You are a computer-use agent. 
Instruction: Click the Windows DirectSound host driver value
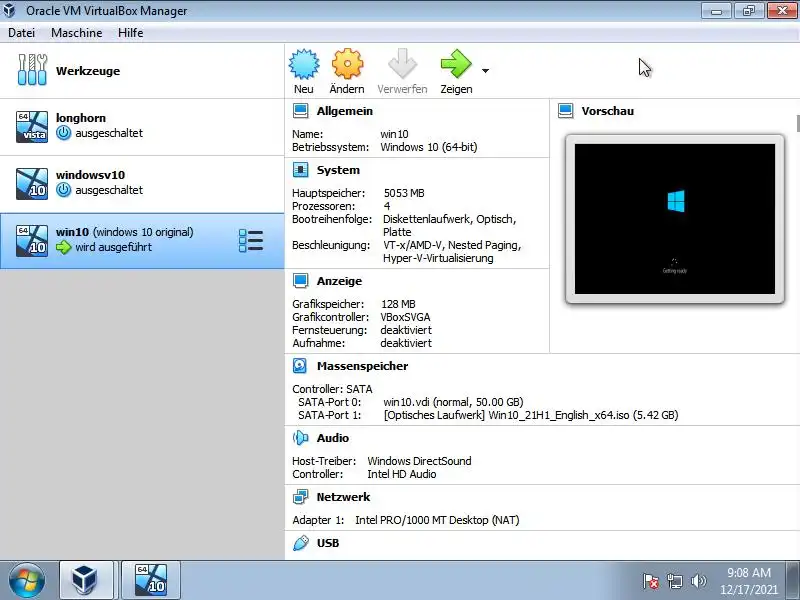[x=419, y=461]
